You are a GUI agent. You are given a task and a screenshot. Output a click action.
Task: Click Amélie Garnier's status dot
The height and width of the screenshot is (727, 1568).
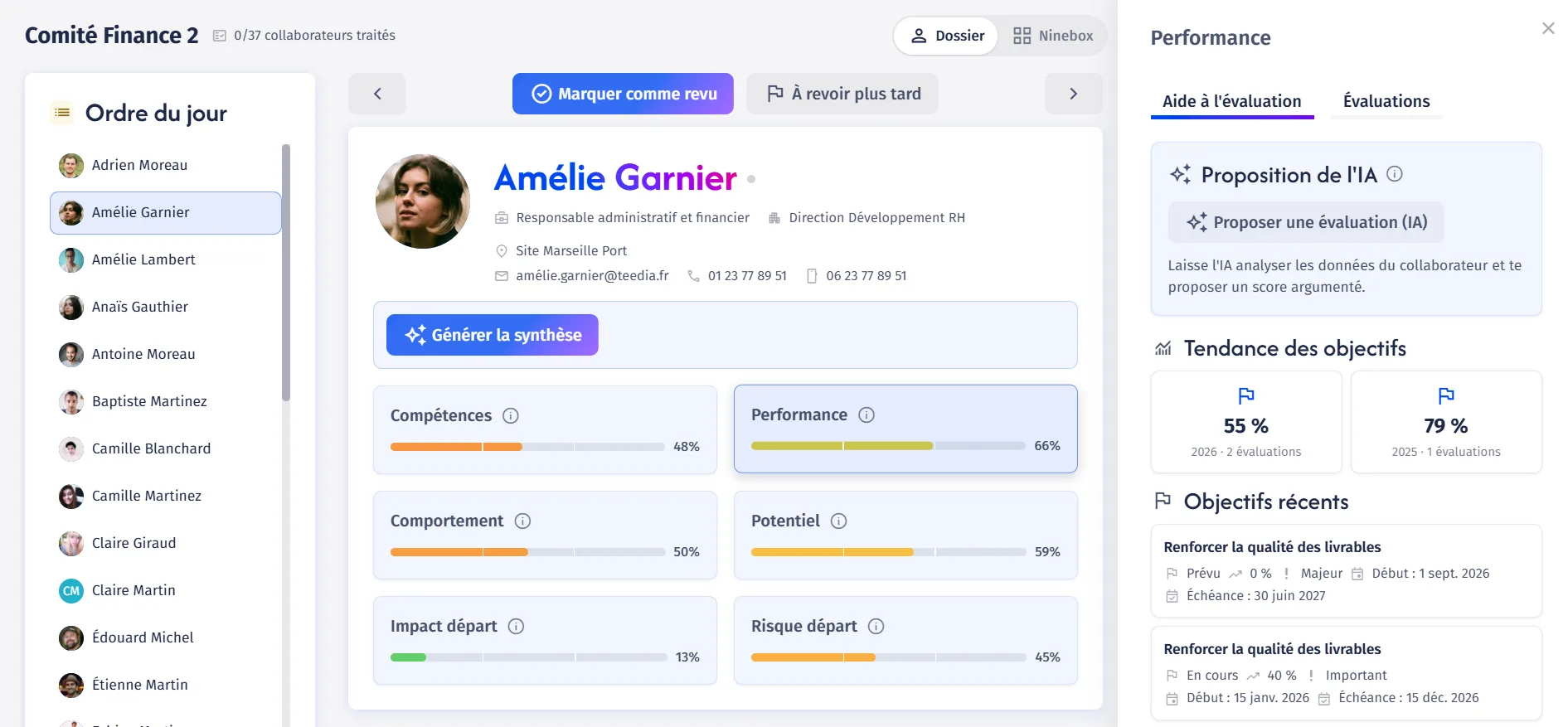coord(751,179)
